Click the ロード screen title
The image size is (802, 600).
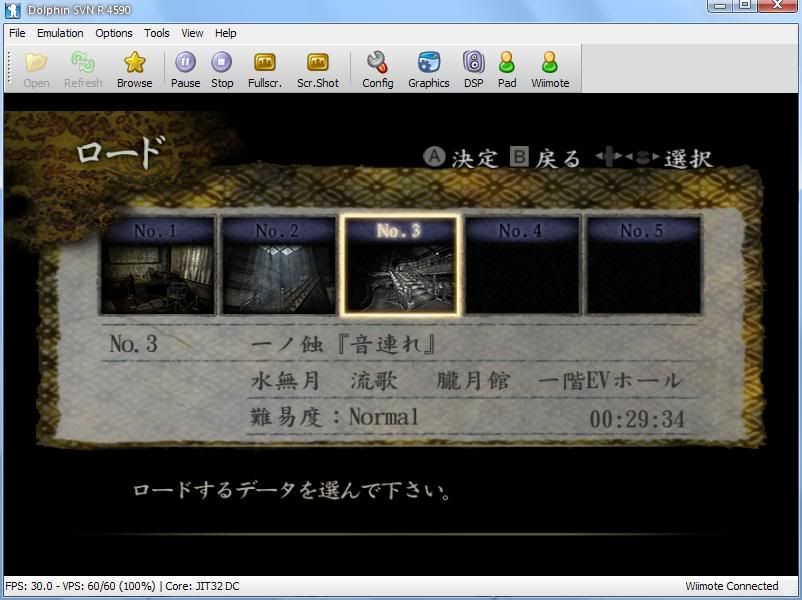coord(121,151)
